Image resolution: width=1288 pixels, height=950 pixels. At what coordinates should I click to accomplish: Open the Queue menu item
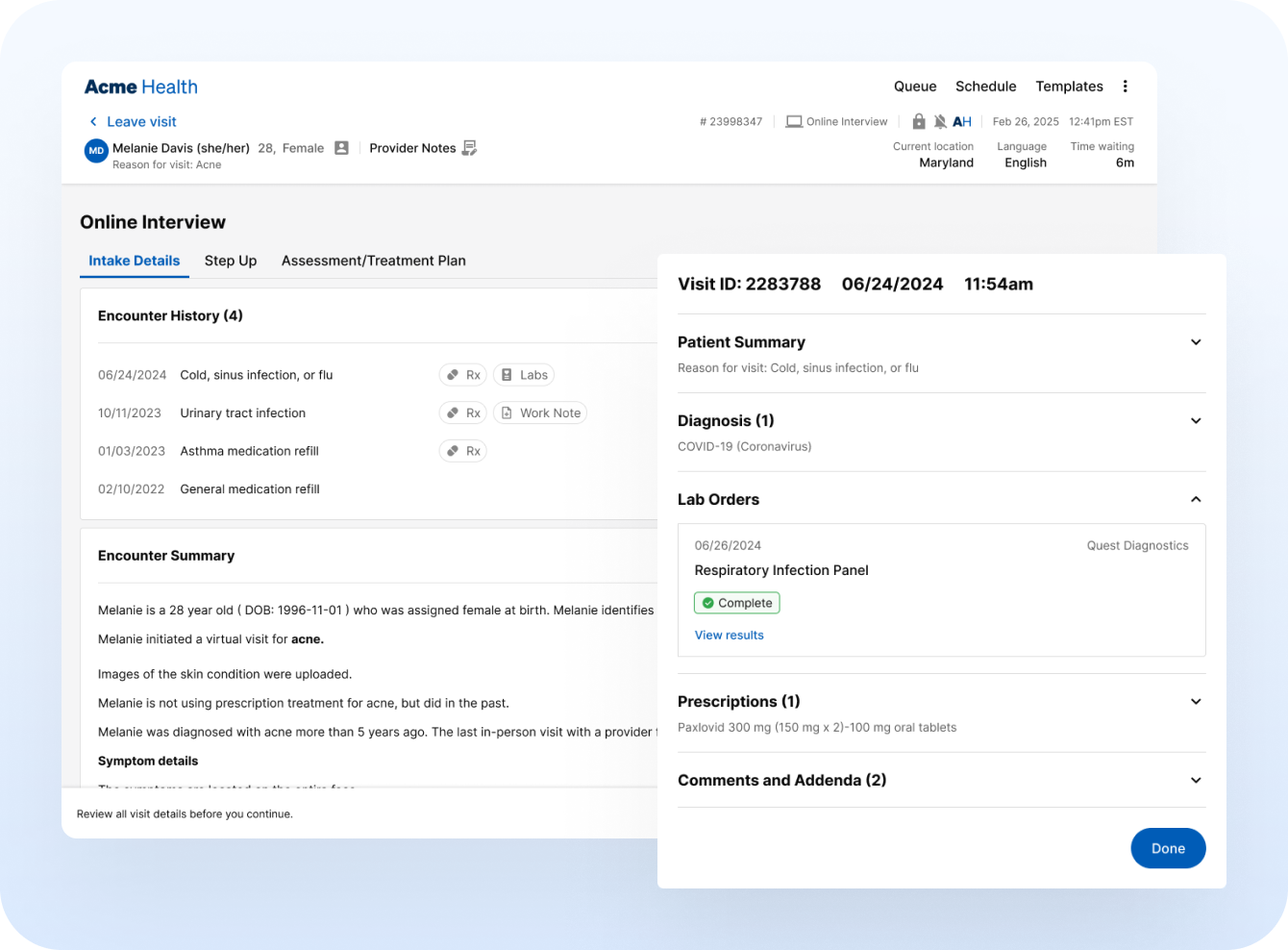915,87
